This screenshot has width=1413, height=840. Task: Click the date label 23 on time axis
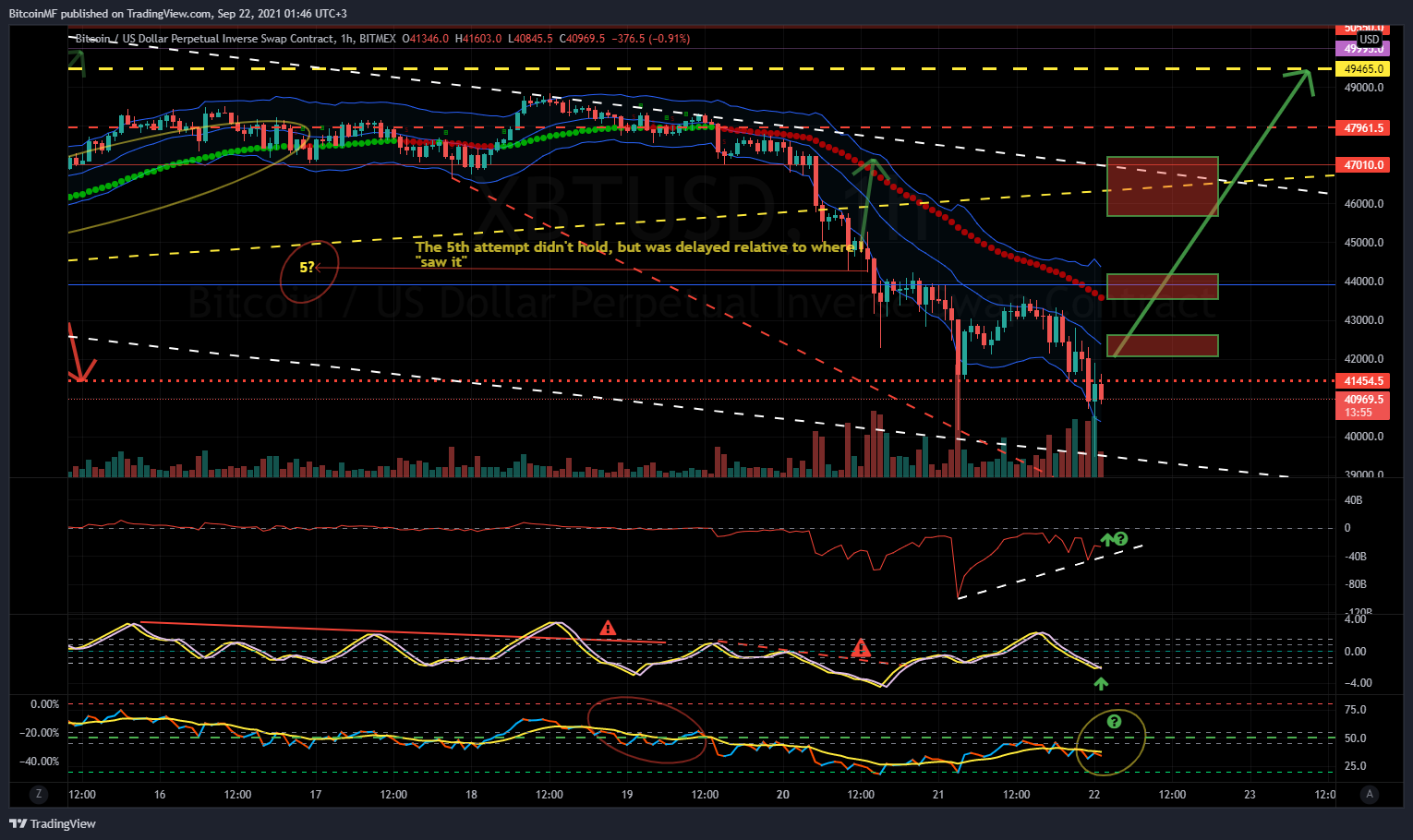[1250, 795]
